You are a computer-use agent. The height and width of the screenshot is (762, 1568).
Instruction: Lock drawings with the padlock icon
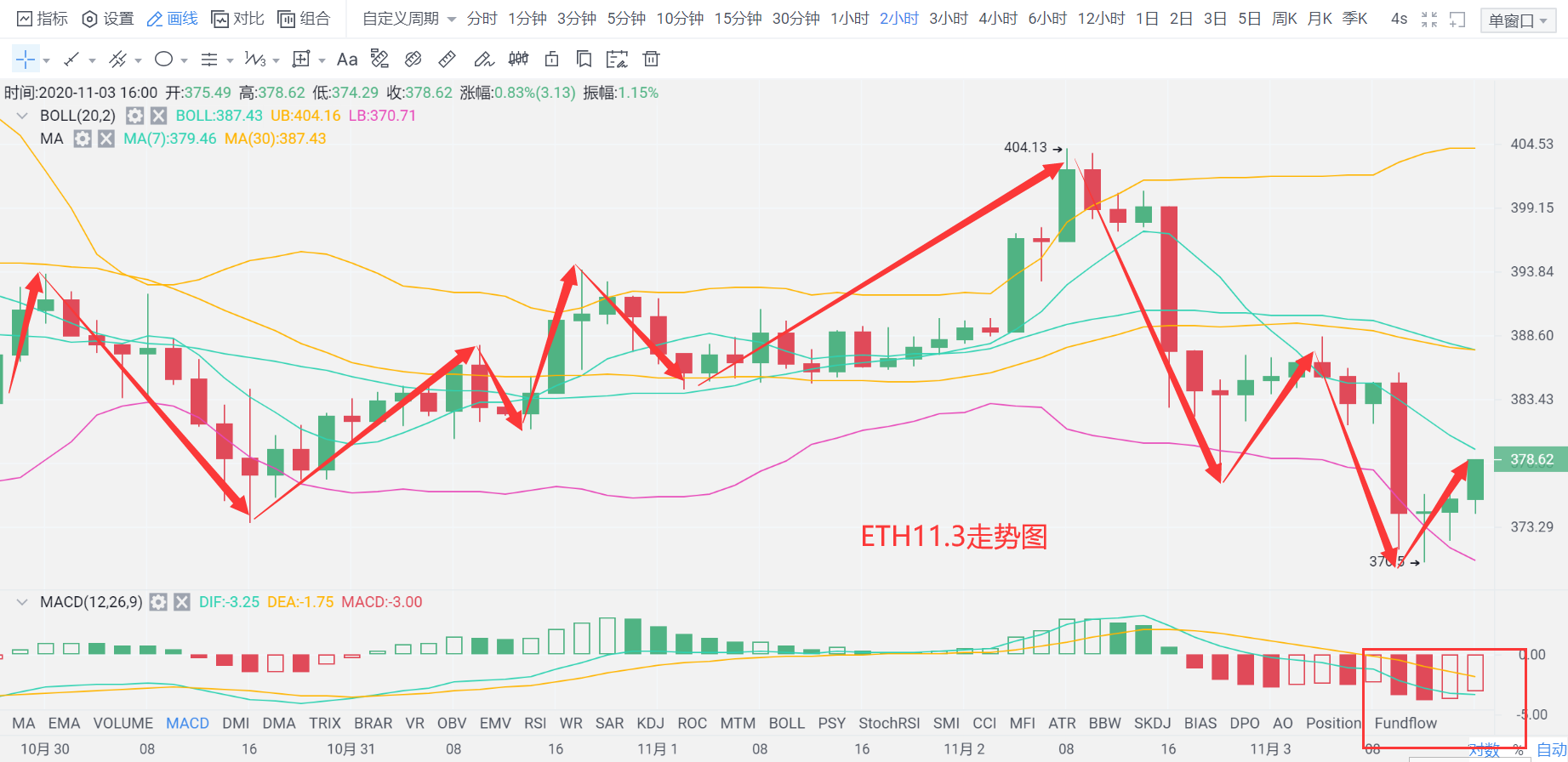point(551,59)
